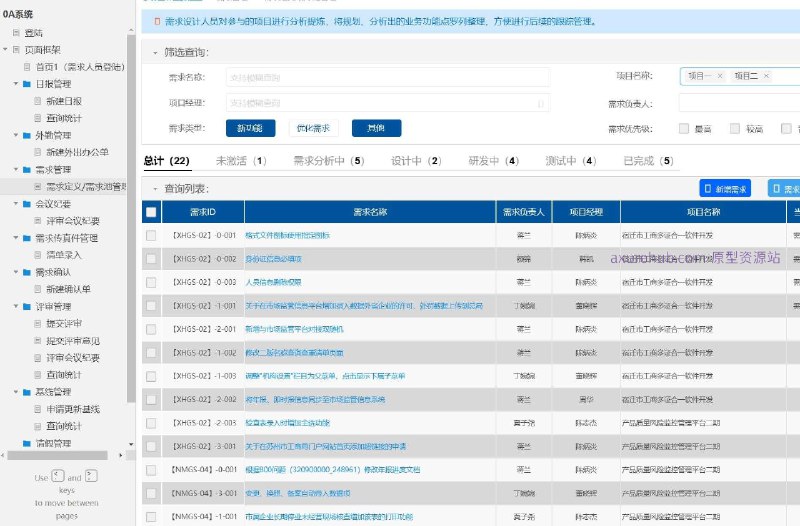
Task: Collapse the 查询列表 section
Action: click(x=155, y=189)
